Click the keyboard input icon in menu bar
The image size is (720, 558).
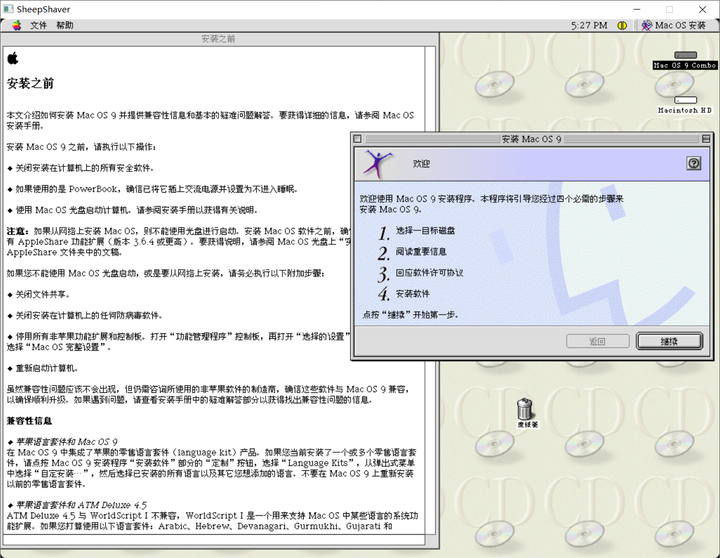[x=622, y=25]
